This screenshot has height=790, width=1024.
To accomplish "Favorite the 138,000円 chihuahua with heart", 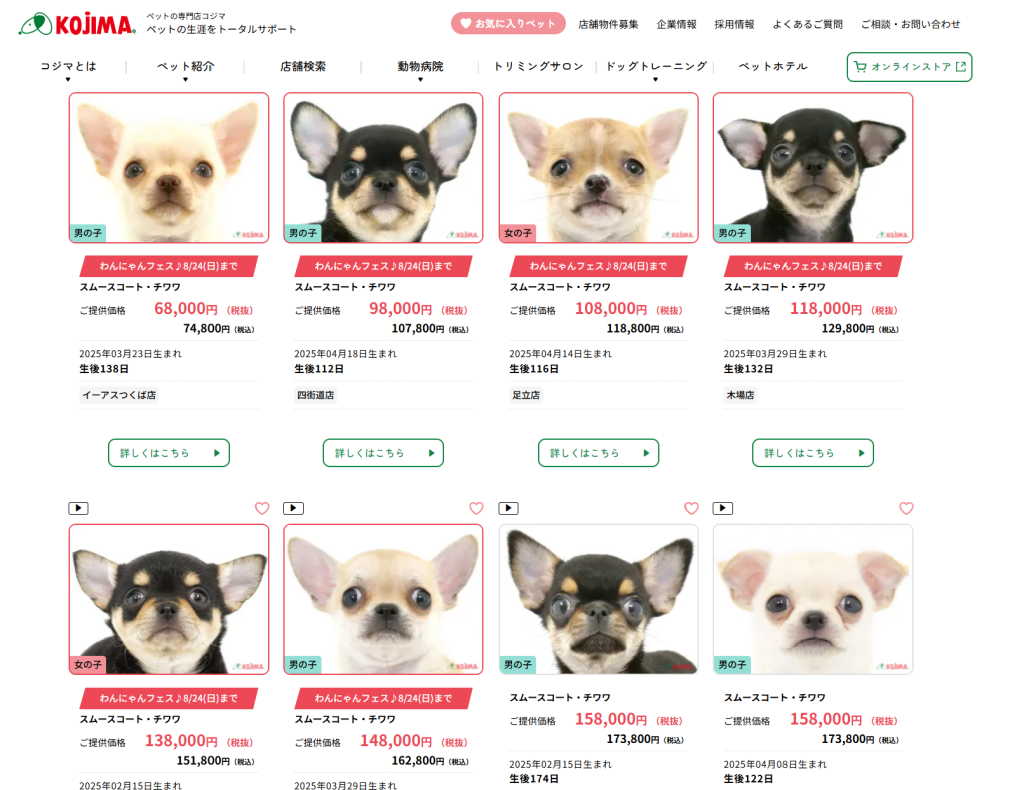I will (x=262, y=508).
